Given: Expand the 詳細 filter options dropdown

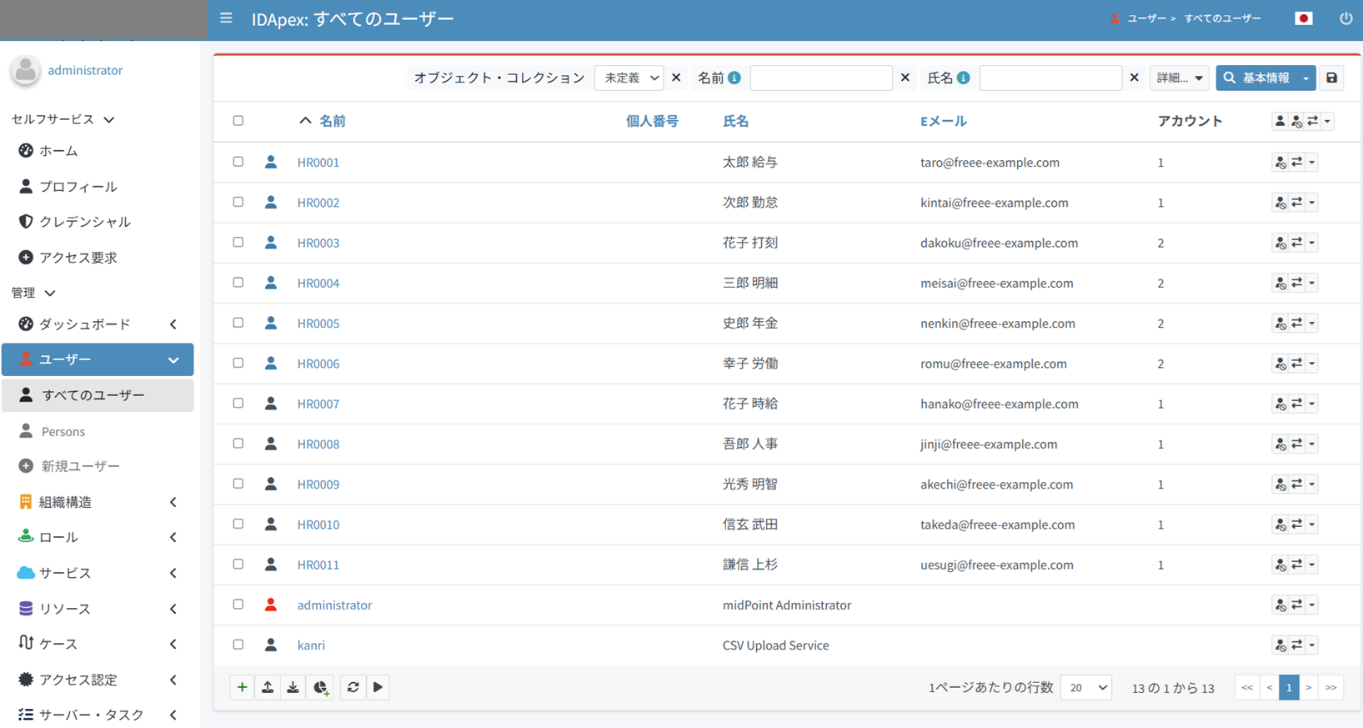Looking at the screenshot, I should [x=1179, y=78].
